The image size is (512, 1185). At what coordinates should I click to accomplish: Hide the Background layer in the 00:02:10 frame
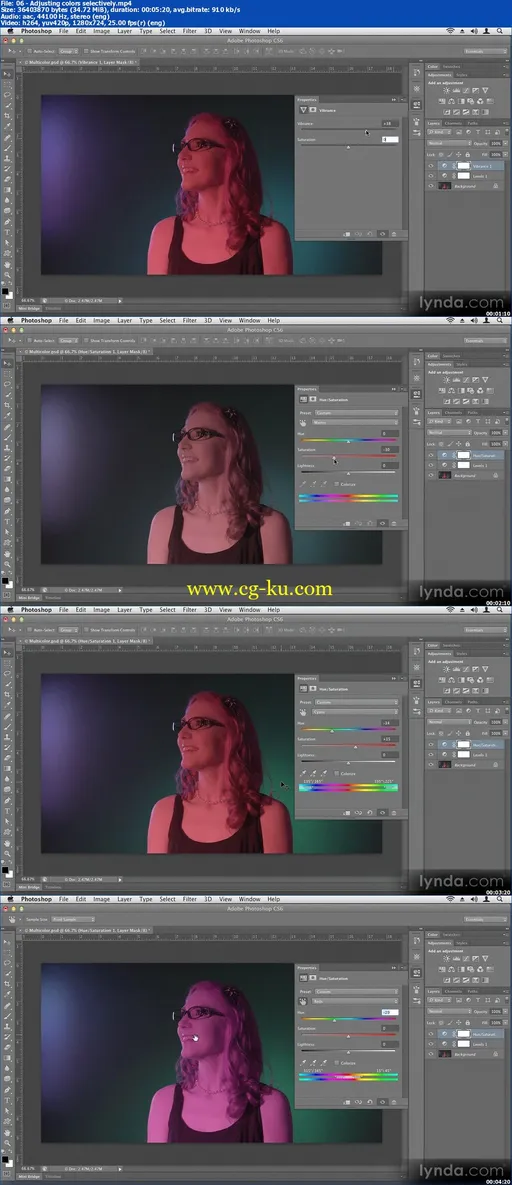click(x=431, y=475)
